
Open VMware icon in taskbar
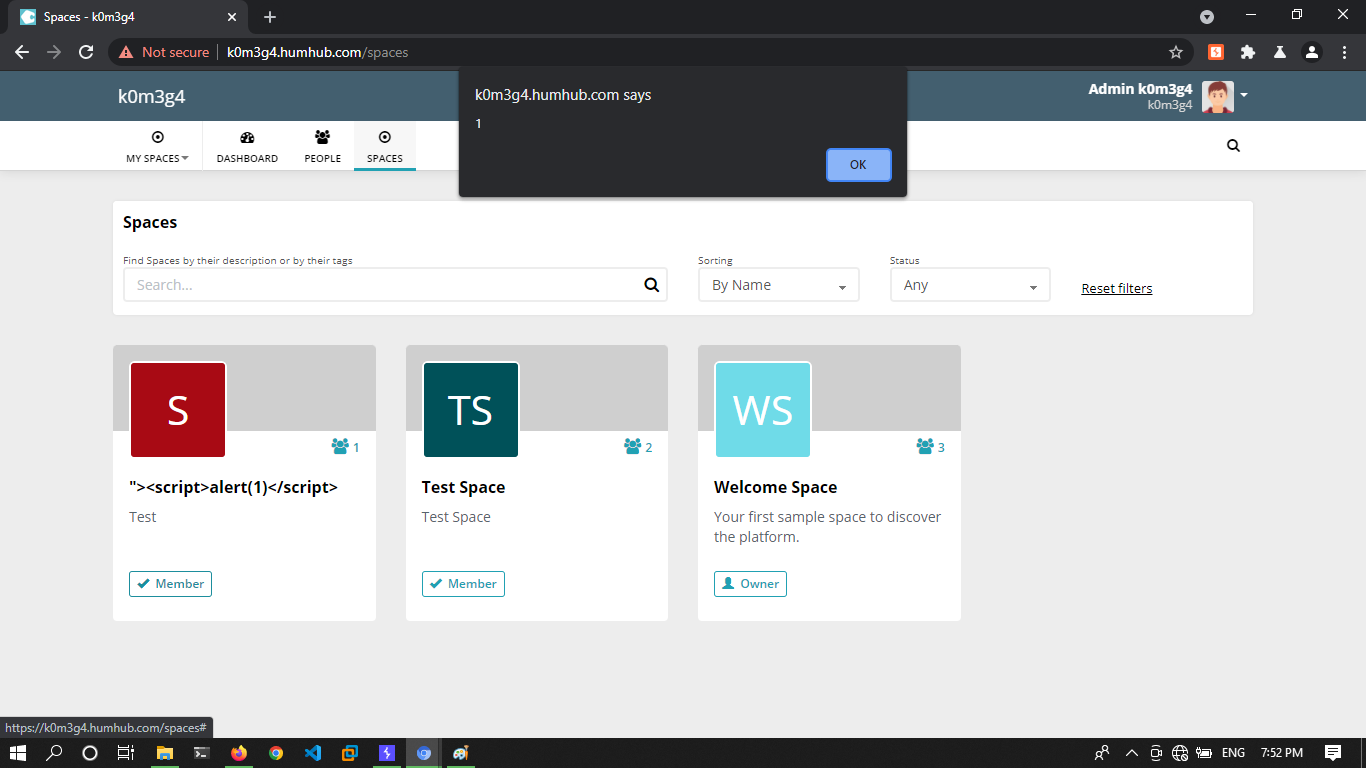pos(350,753)
